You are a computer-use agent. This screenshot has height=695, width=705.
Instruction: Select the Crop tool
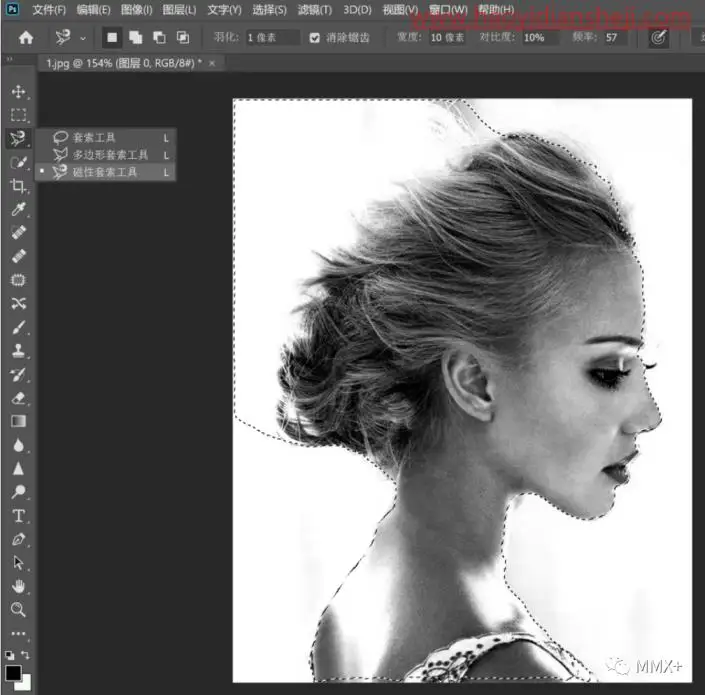click(x=18, y=186)
